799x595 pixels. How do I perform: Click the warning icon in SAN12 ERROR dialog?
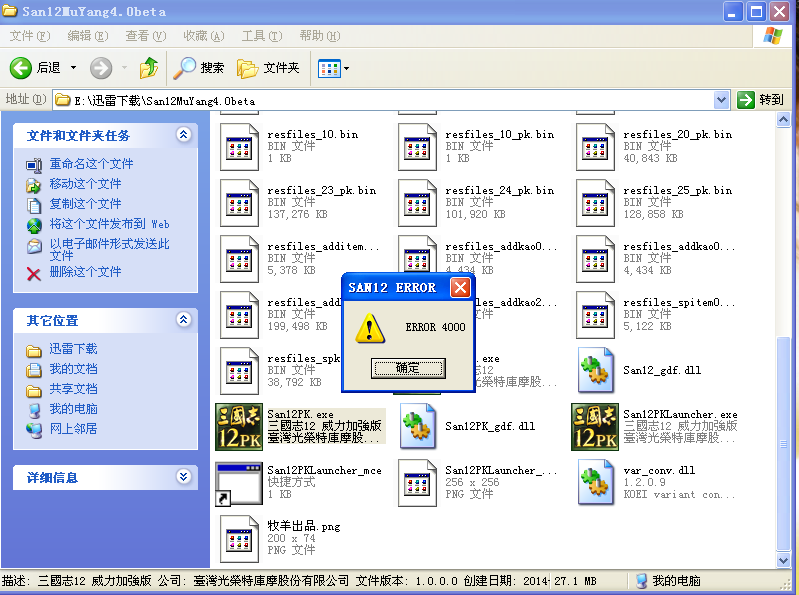[x=370, y=328]
